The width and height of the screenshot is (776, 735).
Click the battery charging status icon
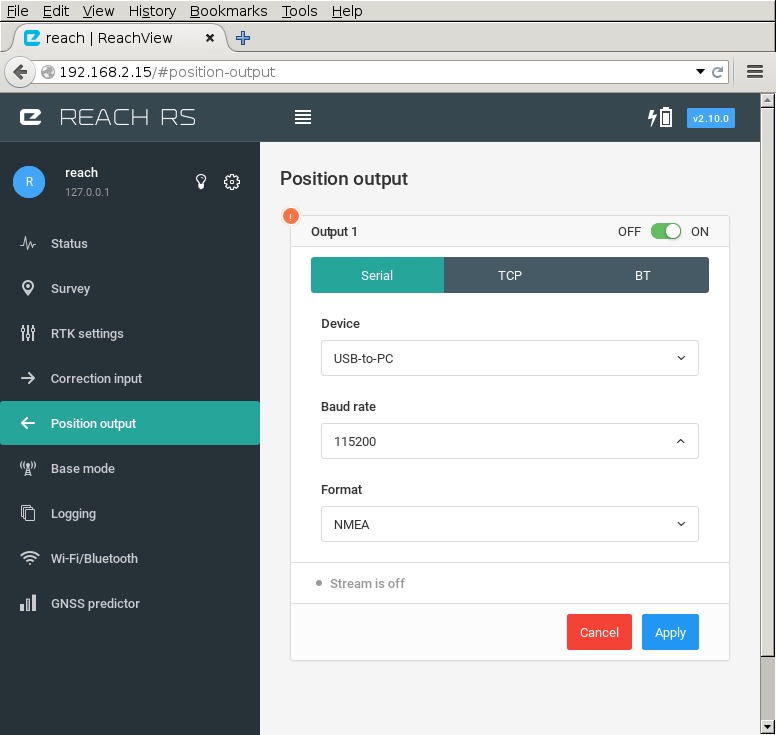pos(660,117)
